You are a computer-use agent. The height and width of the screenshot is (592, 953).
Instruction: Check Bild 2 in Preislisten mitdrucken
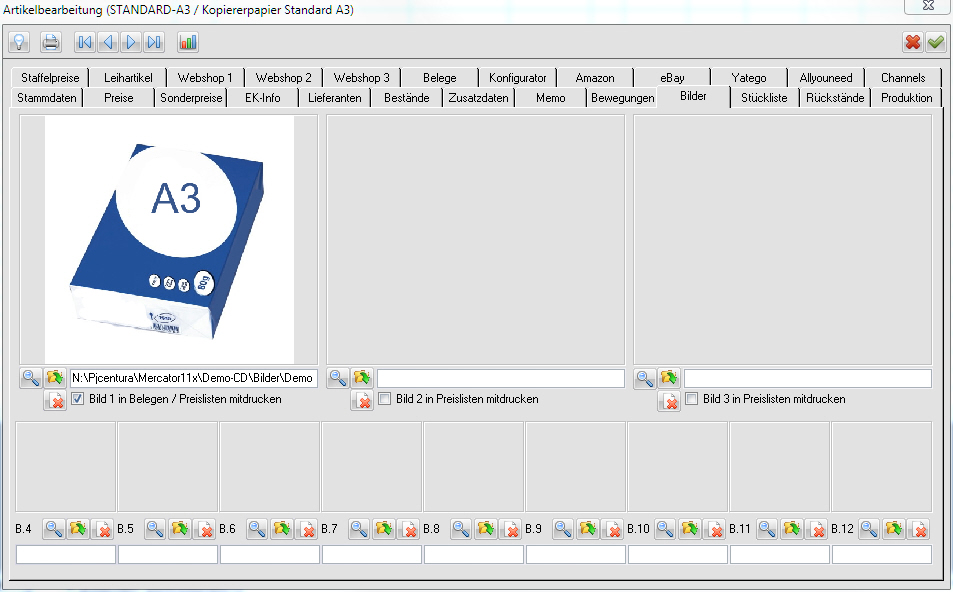[385, 399]
